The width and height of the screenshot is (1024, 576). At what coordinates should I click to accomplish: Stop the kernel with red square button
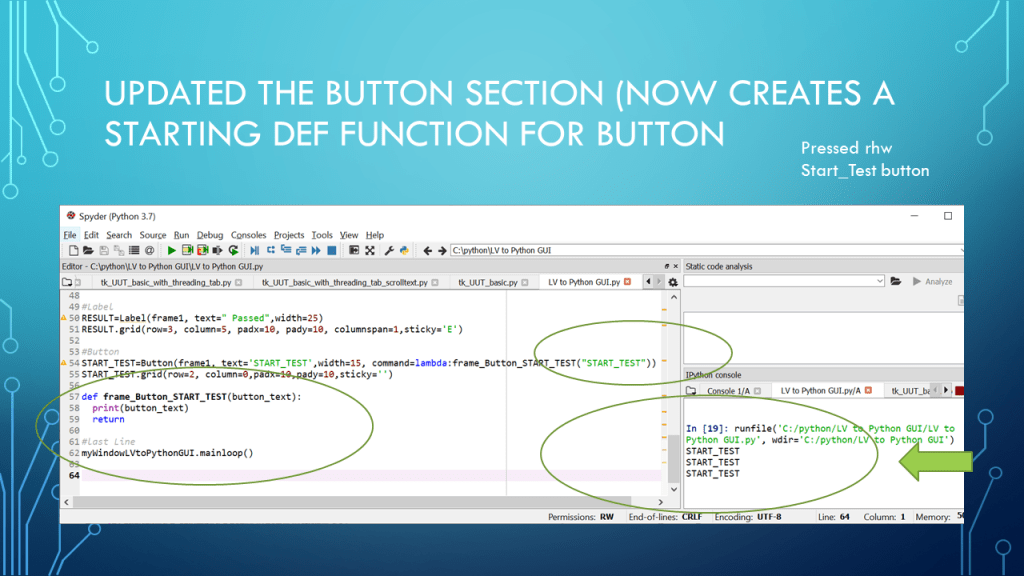coord(959,390)
